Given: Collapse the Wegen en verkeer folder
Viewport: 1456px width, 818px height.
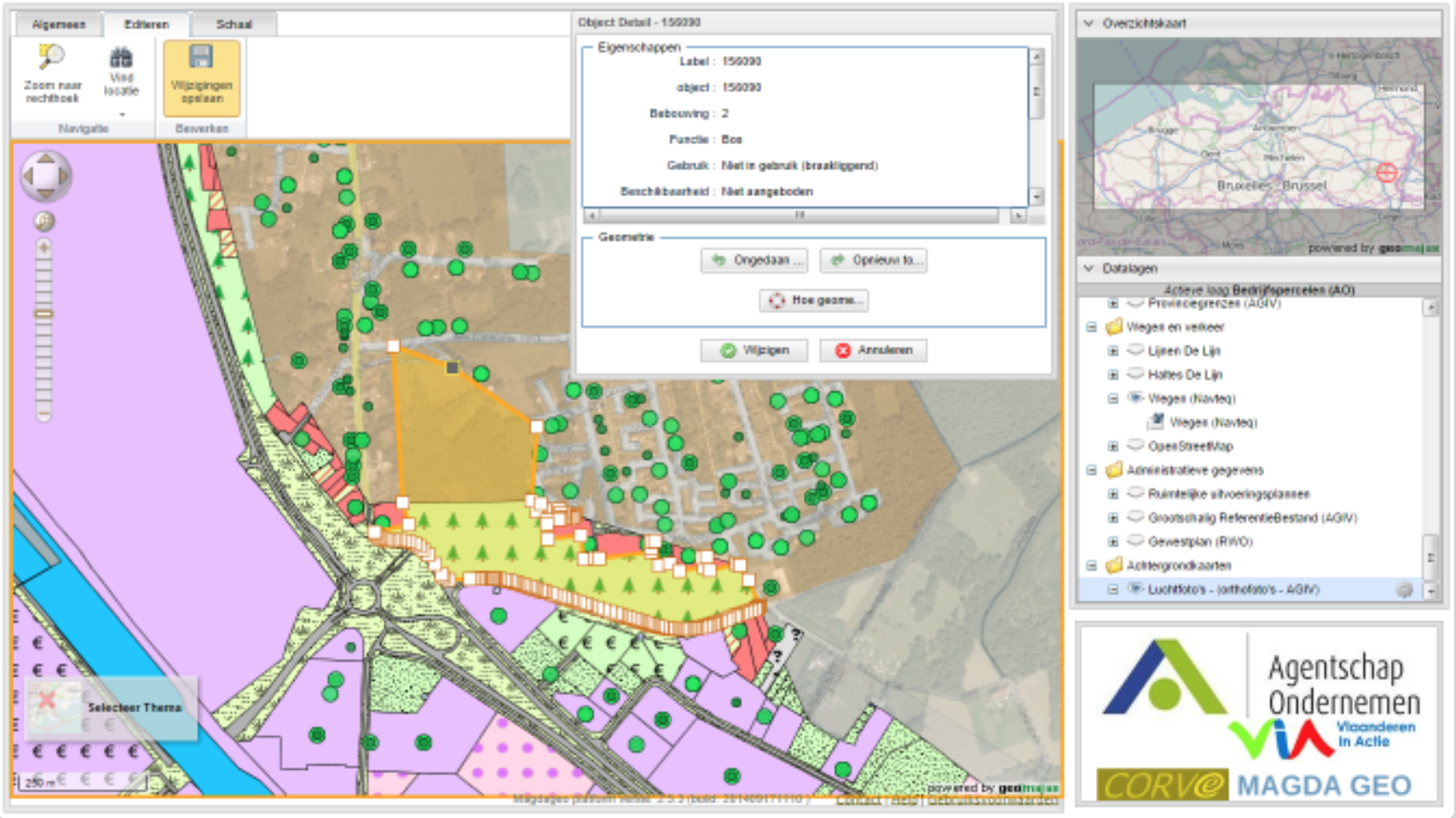Looking at the screenshot, I should tap(1092, 327).
